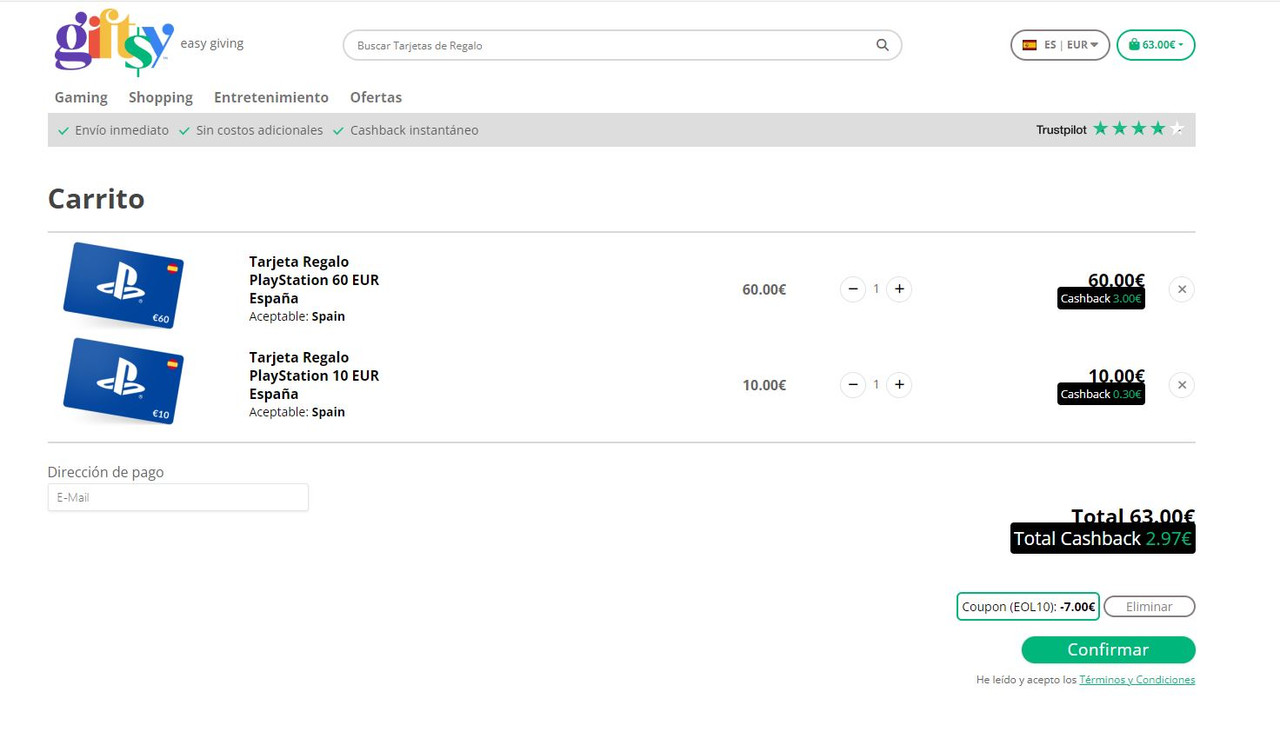
Task: Open the Tarjeta Regalo PlayStation 10 EUR title
Action: click(x=314, y=375)
